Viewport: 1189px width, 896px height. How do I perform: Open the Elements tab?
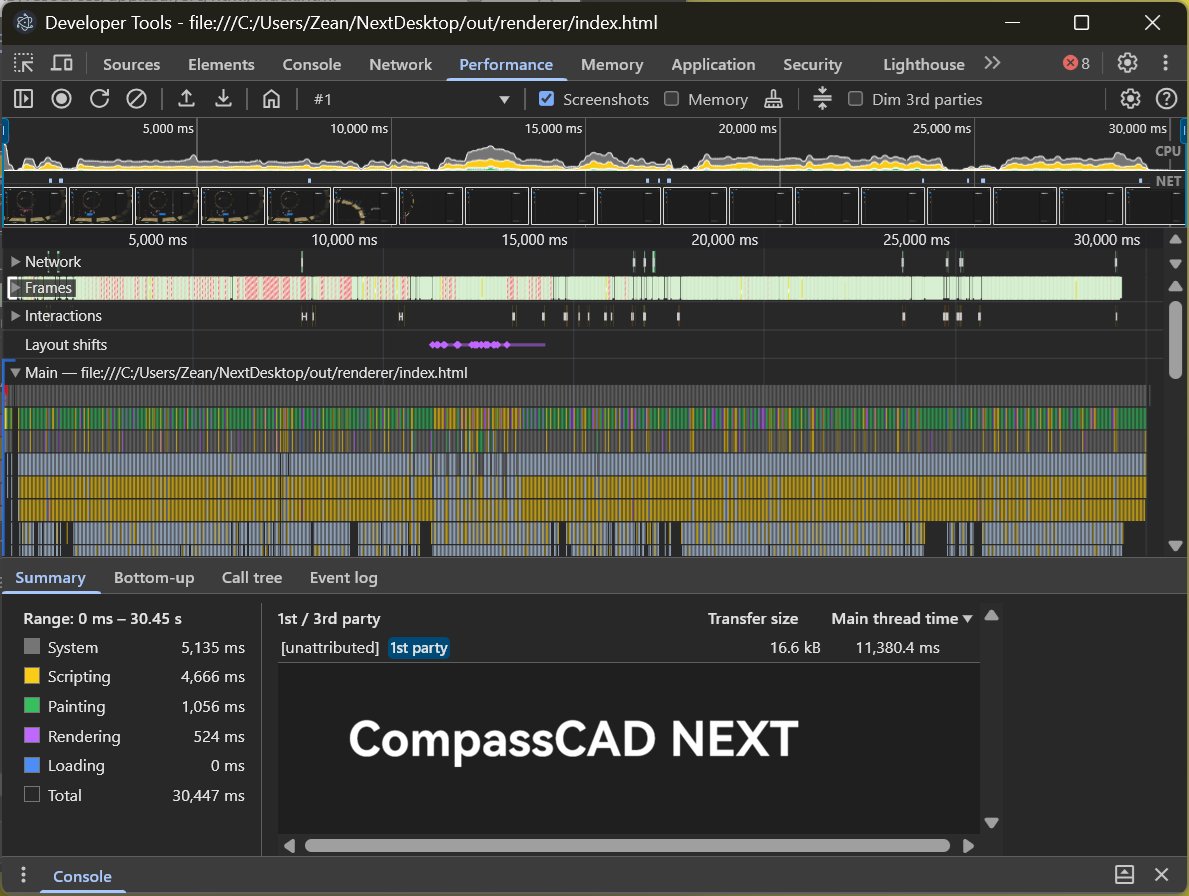point(221,64)
